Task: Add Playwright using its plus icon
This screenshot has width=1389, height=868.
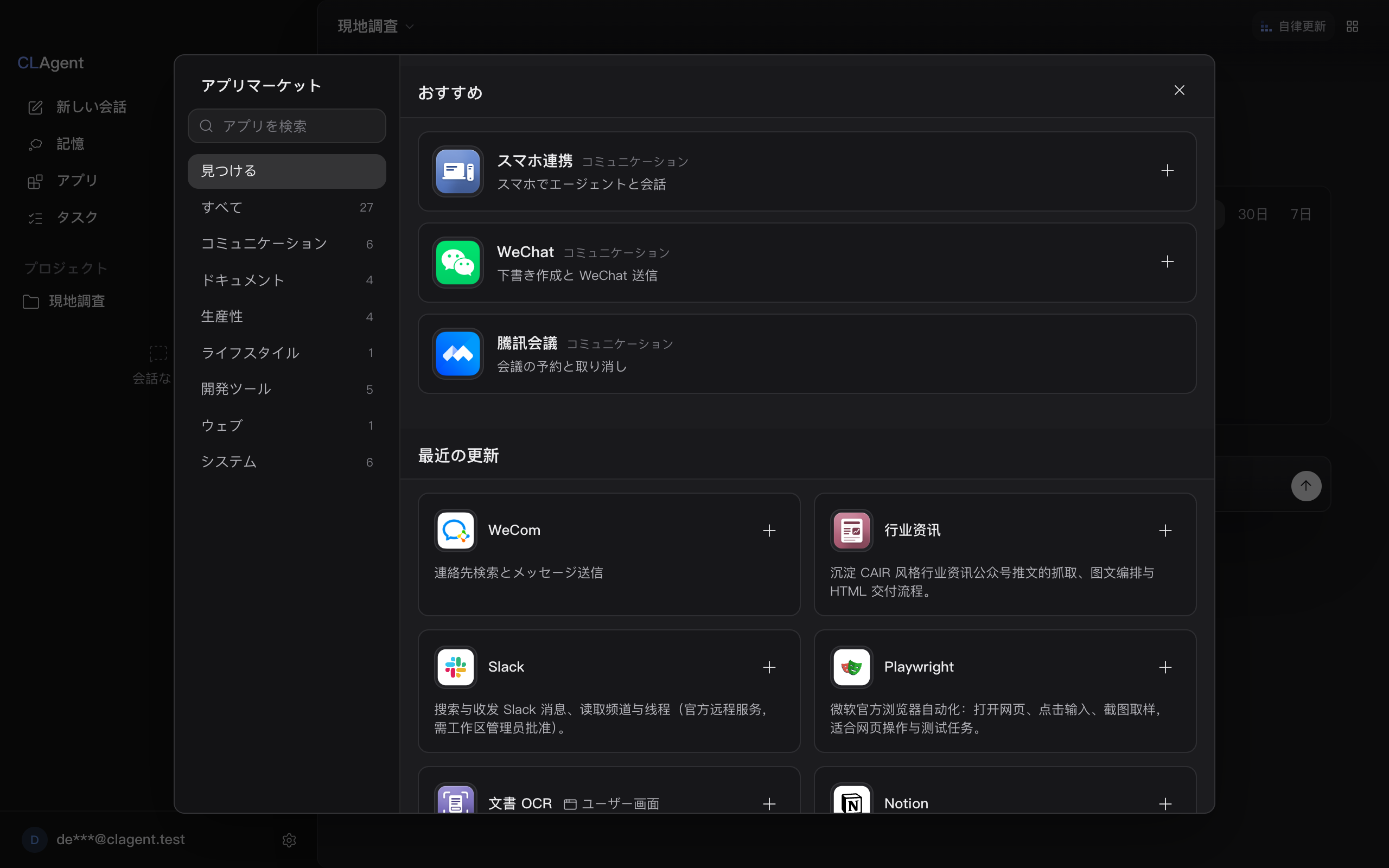Action: [x=1165, y=667]
